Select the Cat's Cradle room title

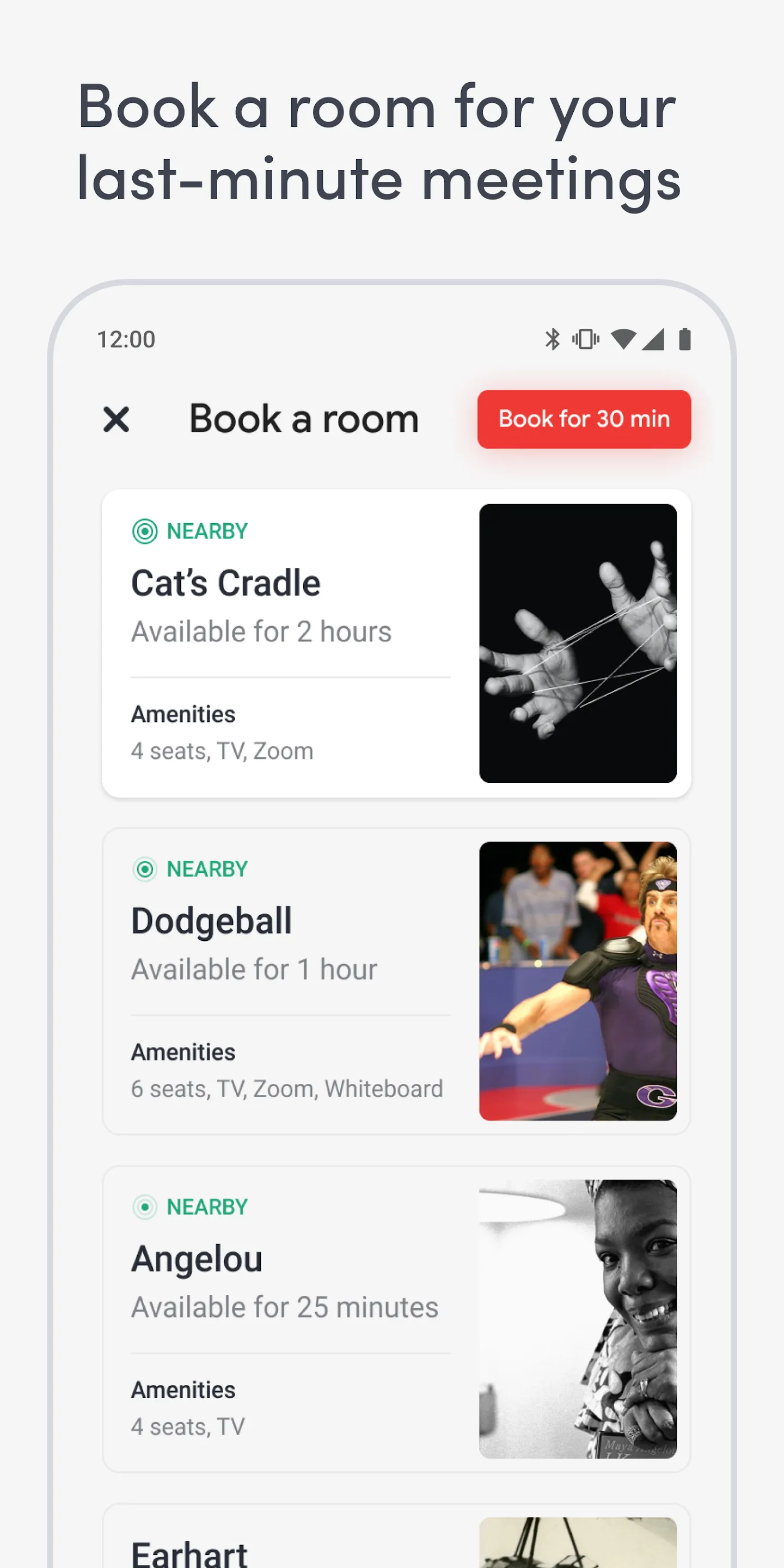click(x=226, y=583)
